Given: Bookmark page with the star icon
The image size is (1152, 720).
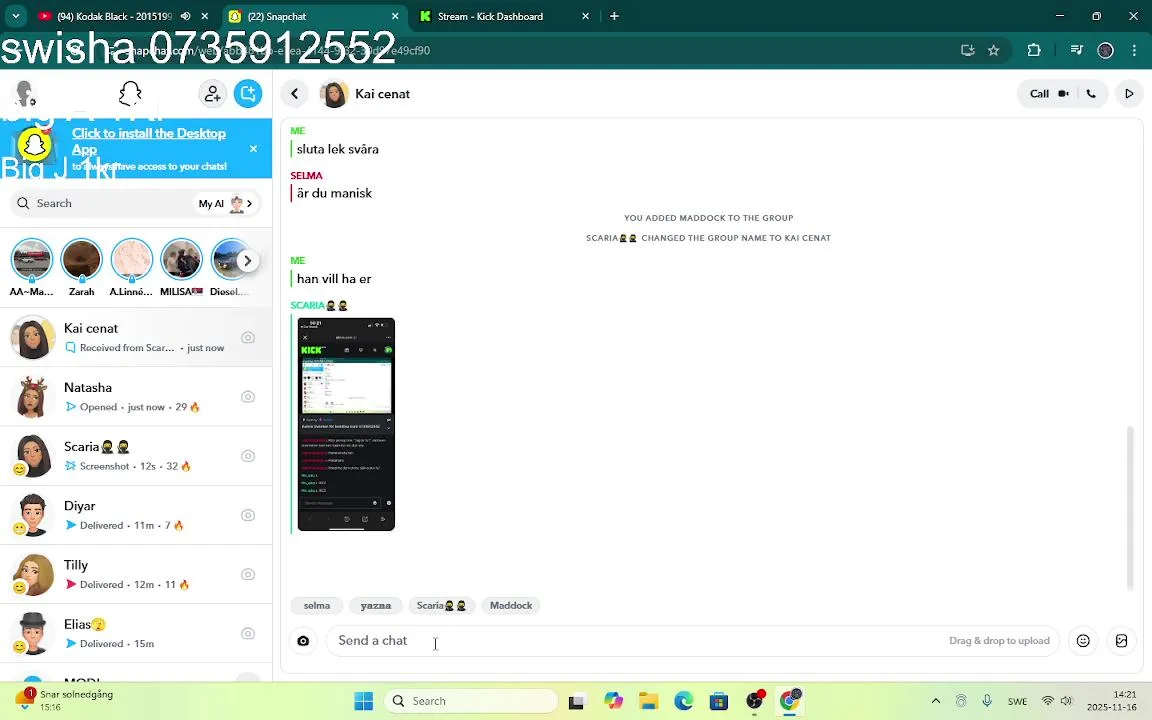Looking at the screenshot, I should [x=993, y=51].
